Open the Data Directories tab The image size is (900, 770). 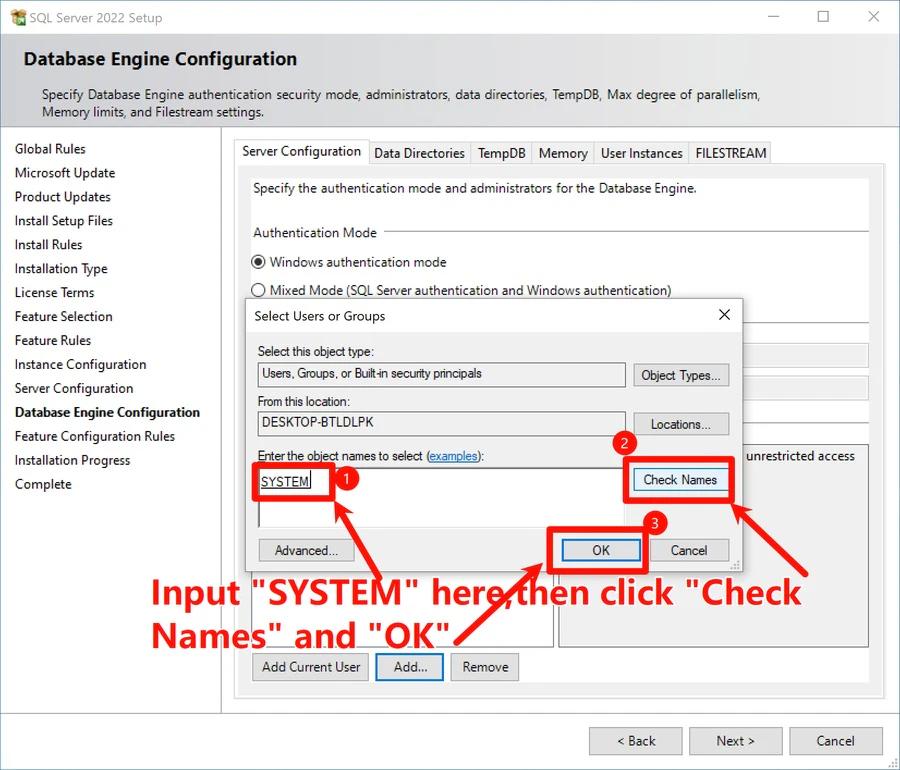coord(420,153)
